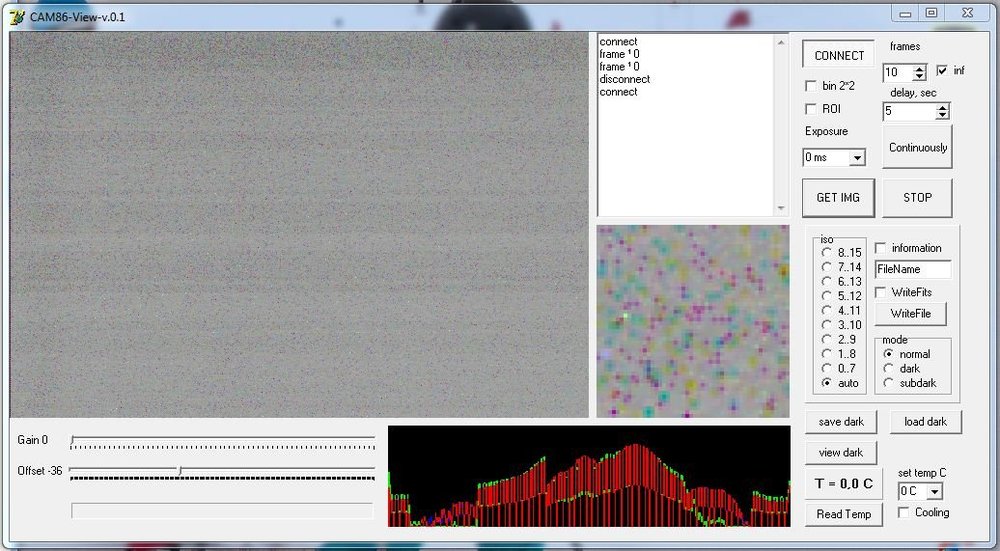Select iso 6..13 radio option
Image resolution: width=1000 pixels, height=551 pixels.
click(827, 281)
